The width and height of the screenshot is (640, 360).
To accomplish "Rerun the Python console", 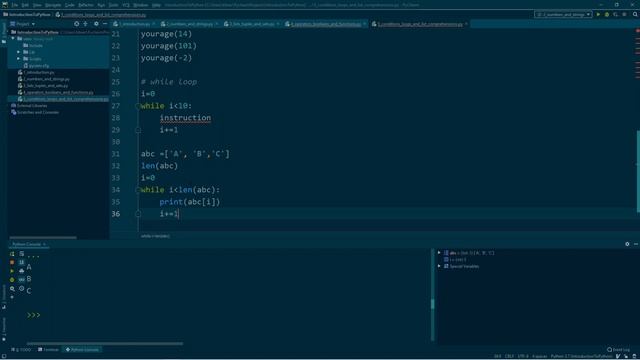I will pyautogui.click(x=12, y=254).
